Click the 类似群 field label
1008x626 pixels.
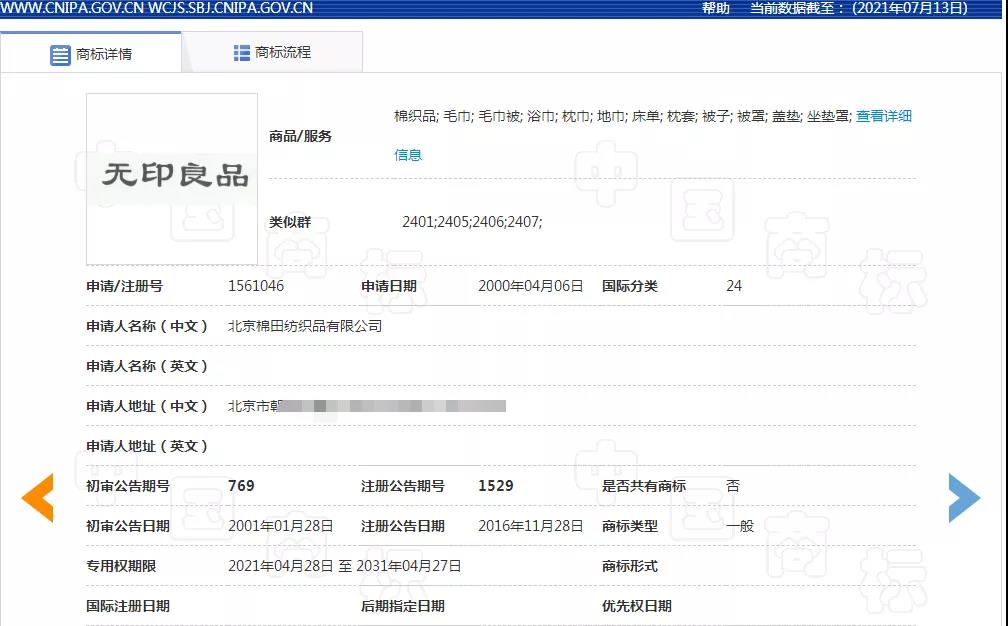click(290, 222)
